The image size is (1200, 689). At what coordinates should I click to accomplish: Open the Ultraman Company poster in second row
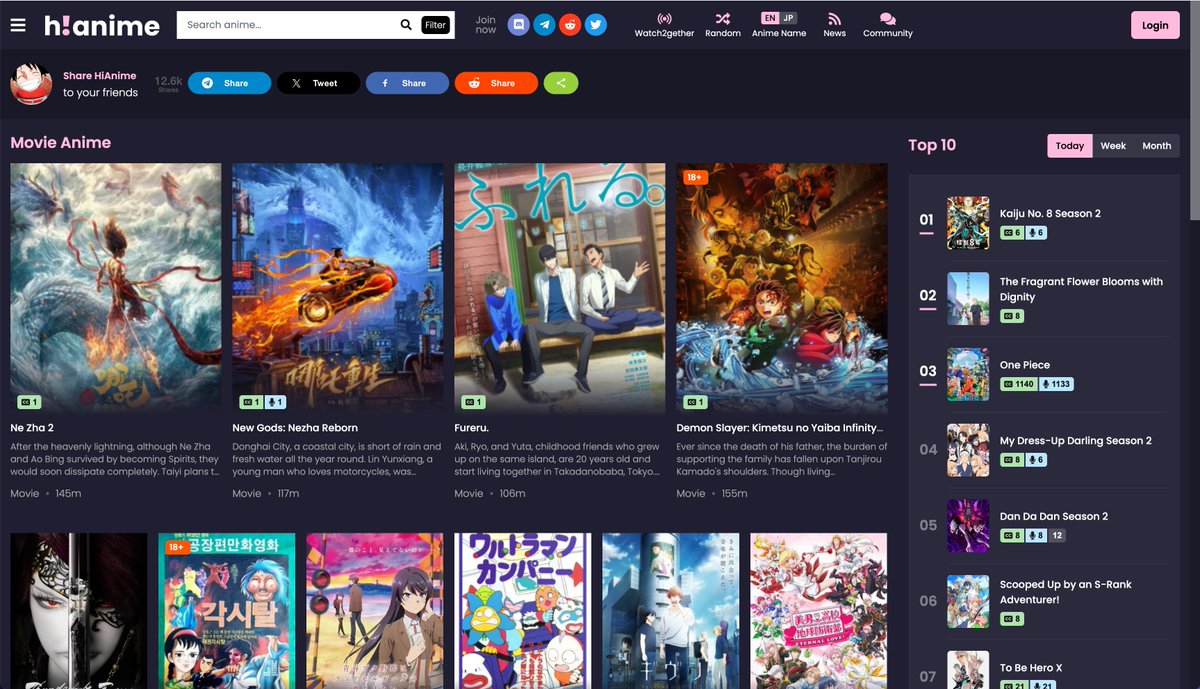tap(522, 610)
